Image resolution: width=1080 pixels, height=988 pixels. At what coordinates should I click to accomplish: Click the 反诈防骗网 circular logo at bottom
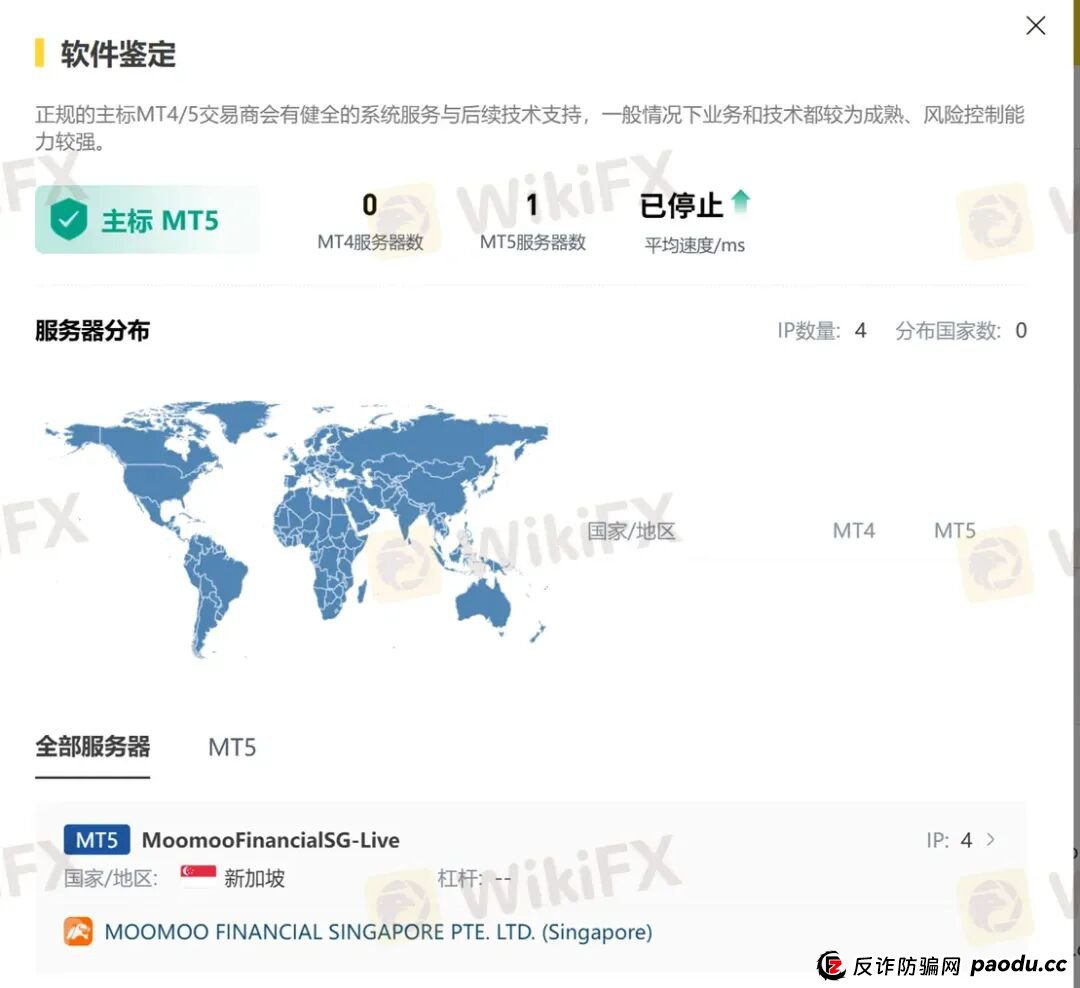pos(833,967)
